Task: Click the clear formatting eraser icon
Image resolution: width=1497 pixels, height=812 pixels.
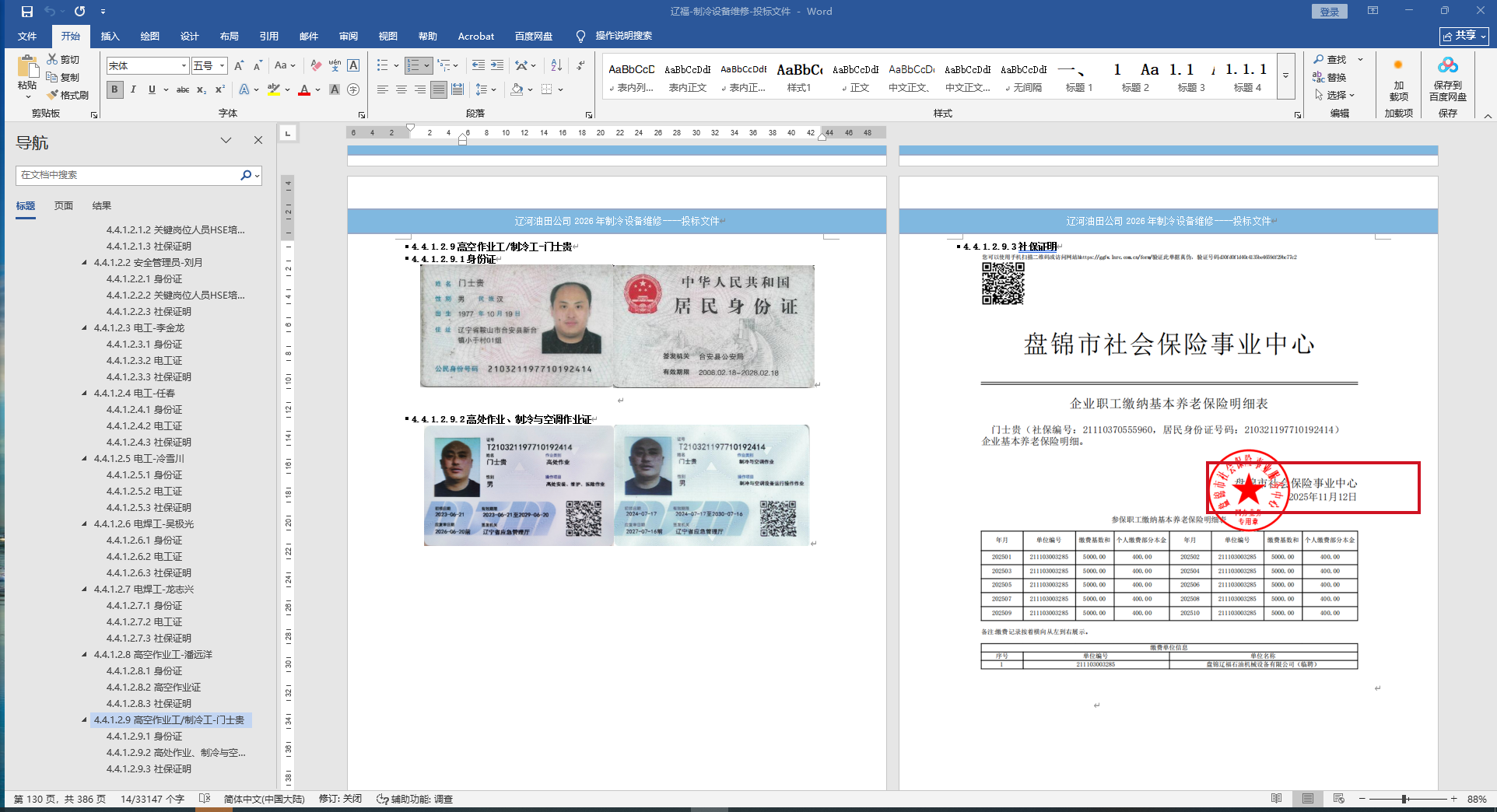Action: pyautogui.click(x=315, y=66)
